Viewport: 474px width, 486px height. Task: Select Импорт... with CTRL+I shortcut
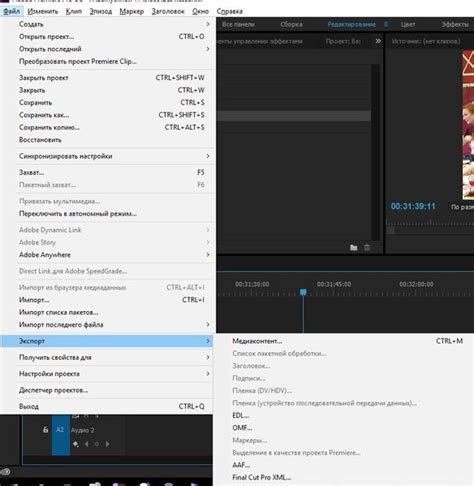107,300
